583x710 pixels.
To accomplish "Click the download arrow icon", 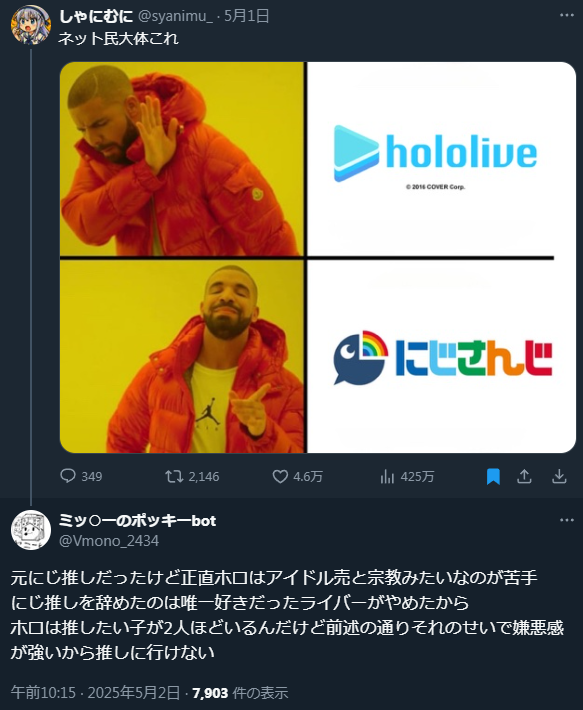I will [559, 476].
